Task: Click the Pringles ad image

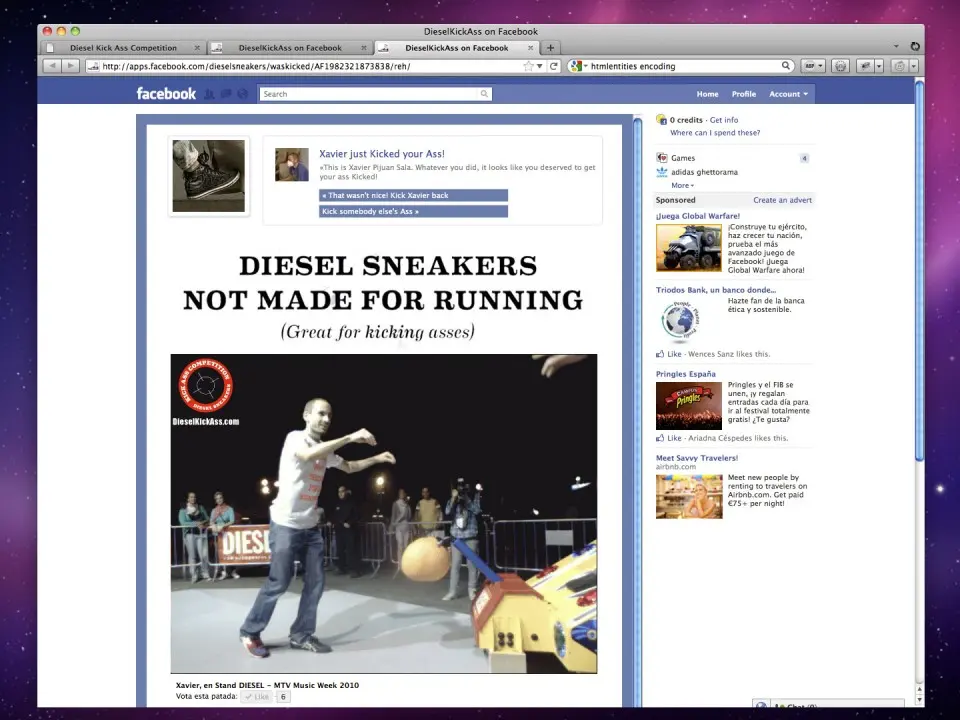Action: coord(689,406)
